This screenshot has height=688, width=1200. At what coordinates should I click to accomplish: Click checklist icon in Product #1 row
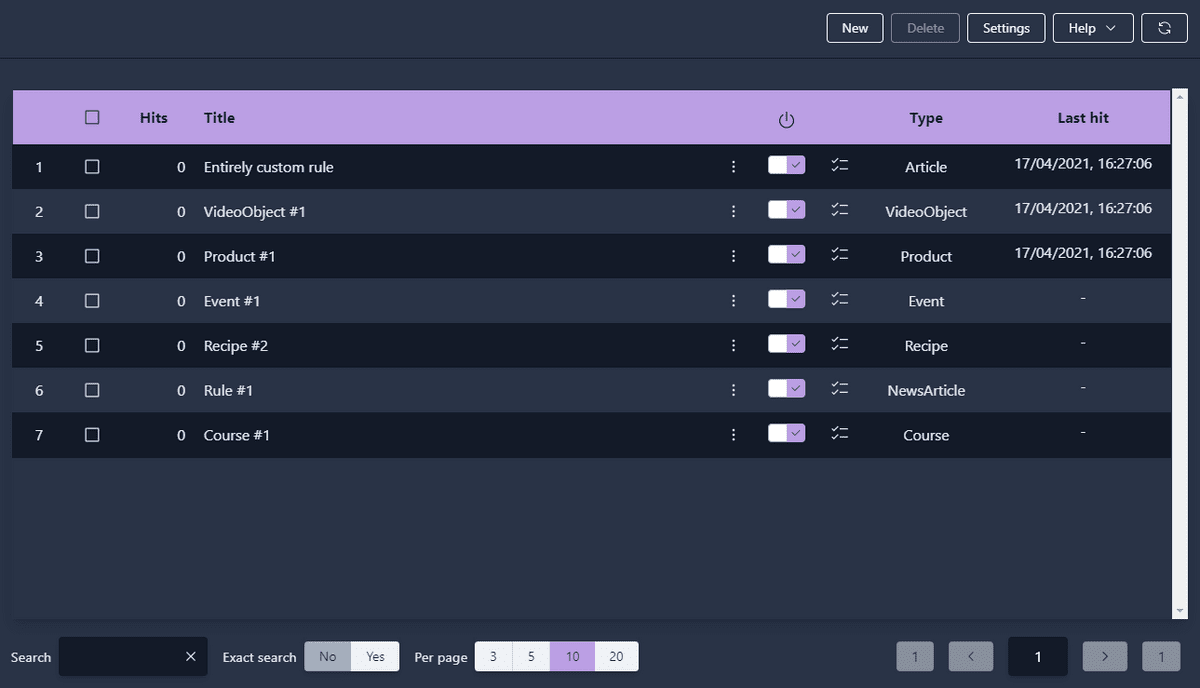click(840, 254)
